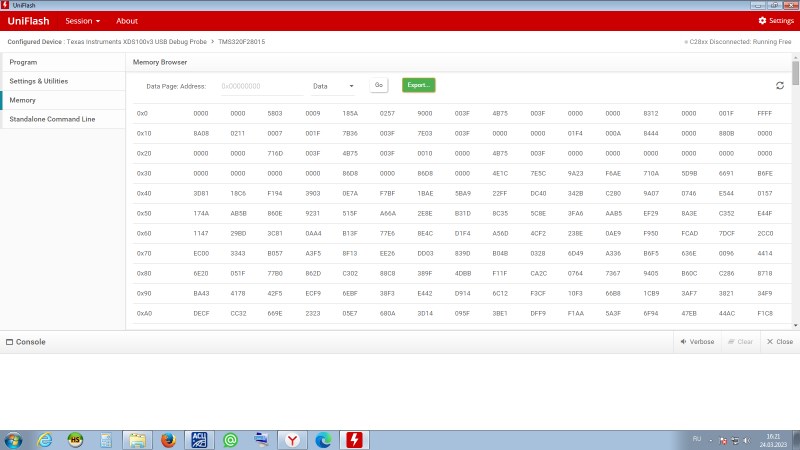
Task: Select the Program tab in sidebar
Action: (x=23, y=62)
